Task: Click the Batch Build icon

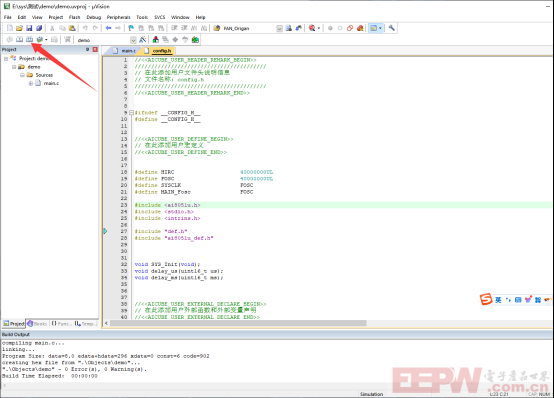Action: click(x=40, y=40)
